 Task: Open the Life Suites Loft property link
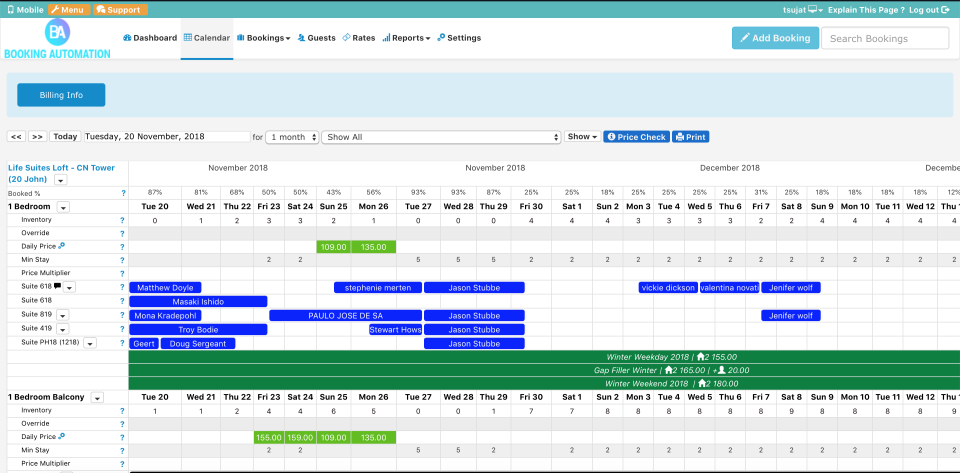(x=61, y=173)
